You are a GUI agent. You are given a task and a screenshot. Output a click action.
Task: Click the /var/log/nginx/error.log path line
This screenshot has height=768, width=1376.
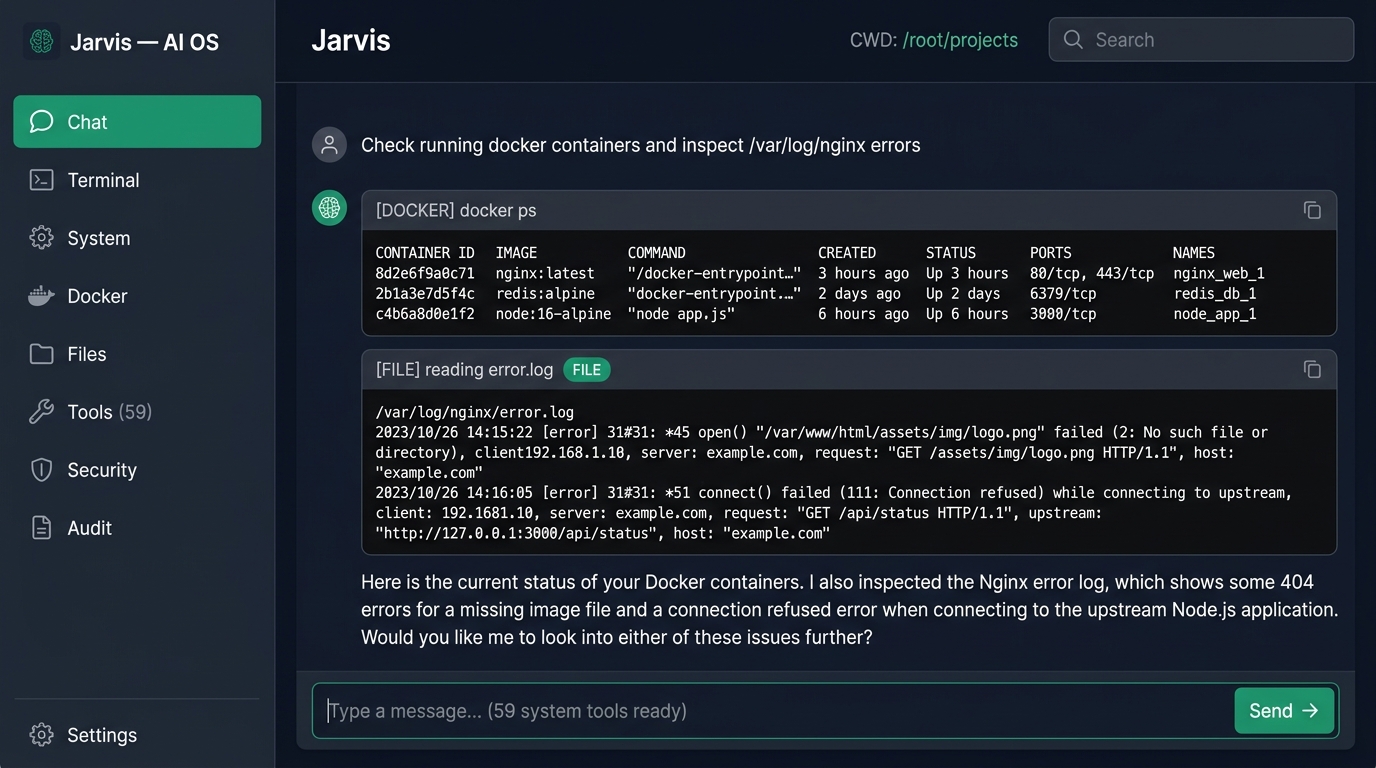tap(474, 412)
